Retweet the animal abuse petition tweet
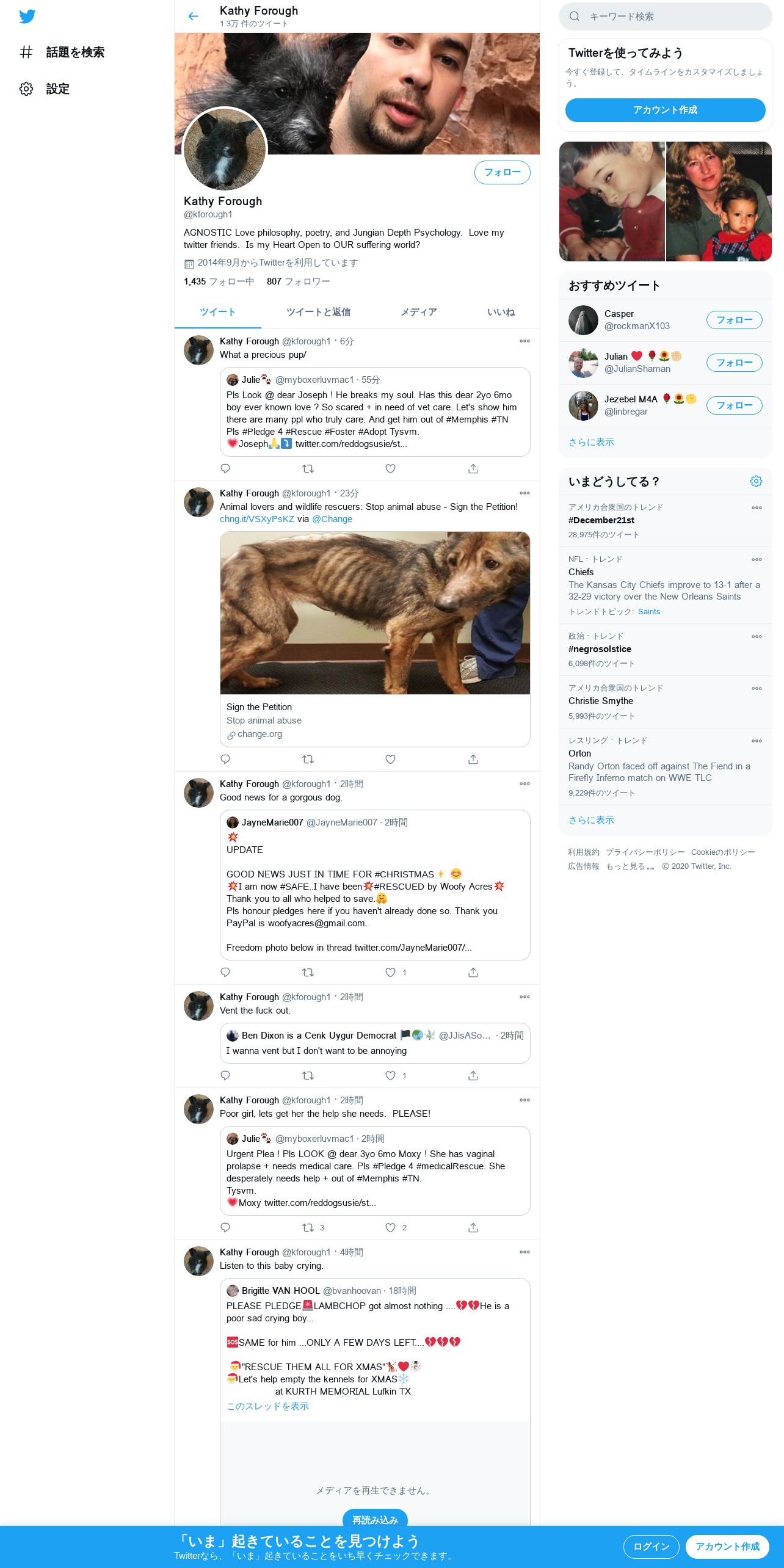784x1568 pixels. click(x=308, y=760)
